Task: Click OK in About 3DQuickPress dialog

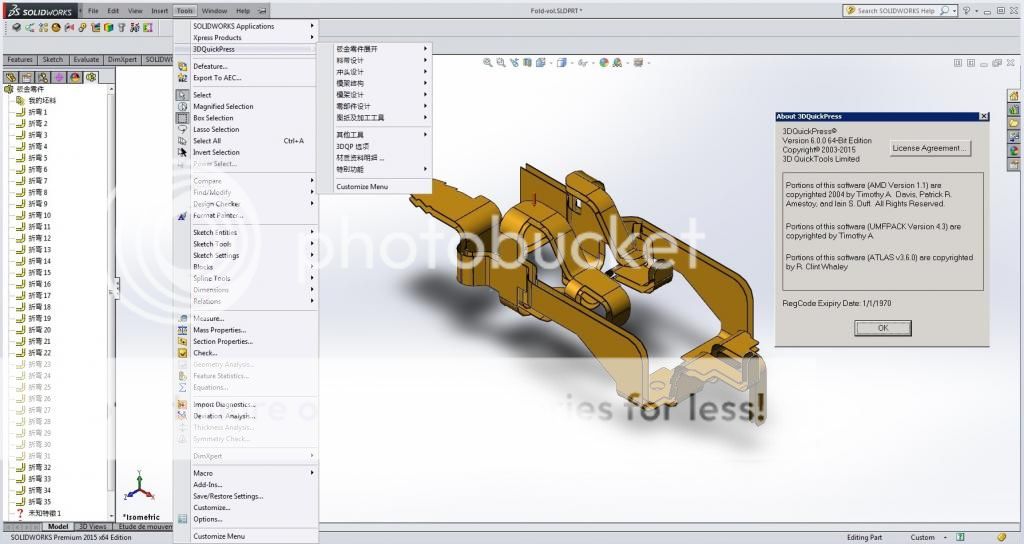Action: click(882, 328)
